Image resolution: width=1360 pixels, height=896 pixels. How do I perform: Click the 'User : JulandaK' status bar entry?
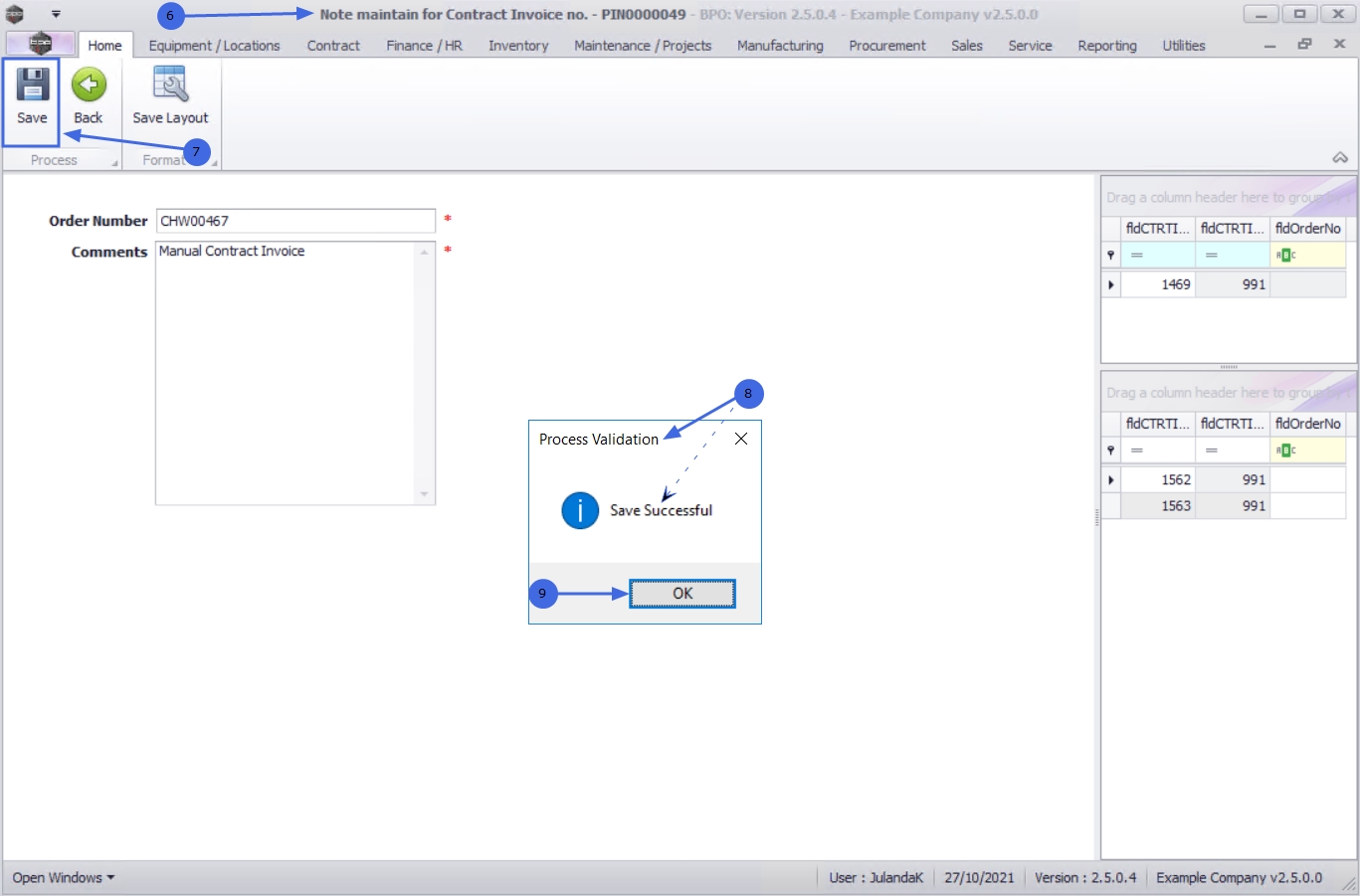point(876,878)
